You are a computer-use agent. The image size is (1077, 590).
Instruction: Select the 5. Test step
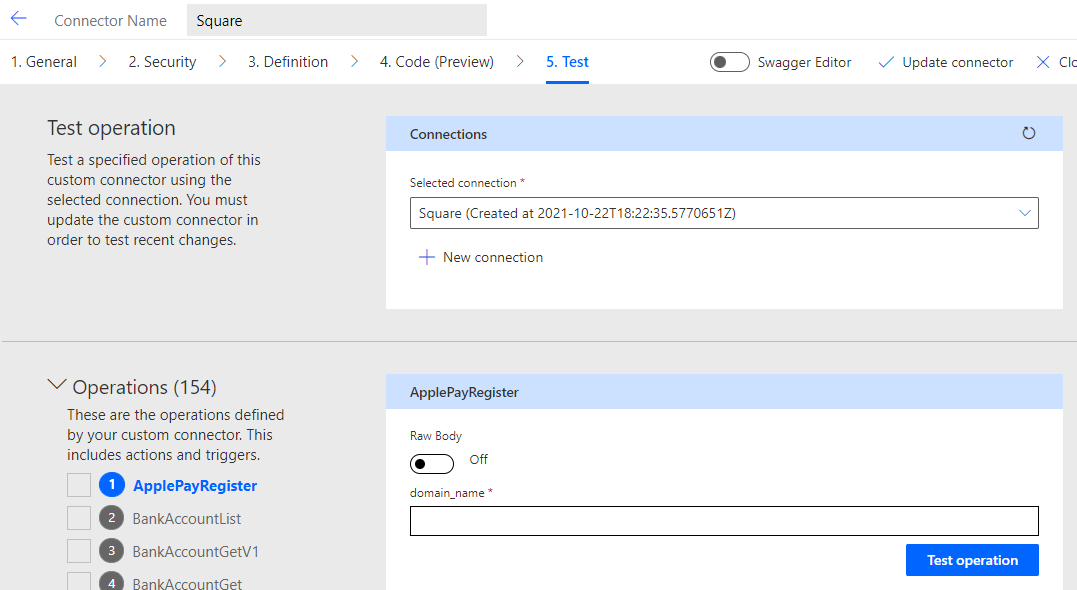(567, 62)
